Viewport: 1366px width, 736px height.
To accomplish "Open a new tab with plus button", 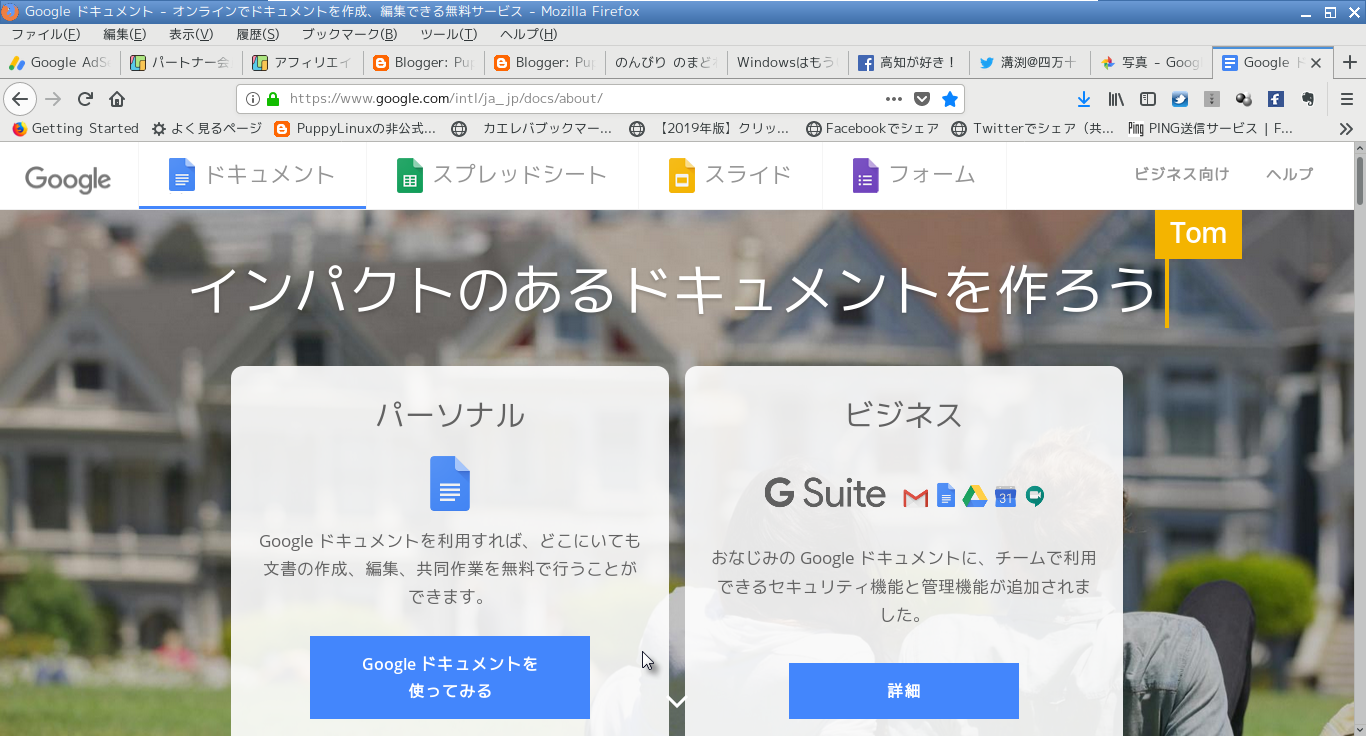I will coord(1350,62).
